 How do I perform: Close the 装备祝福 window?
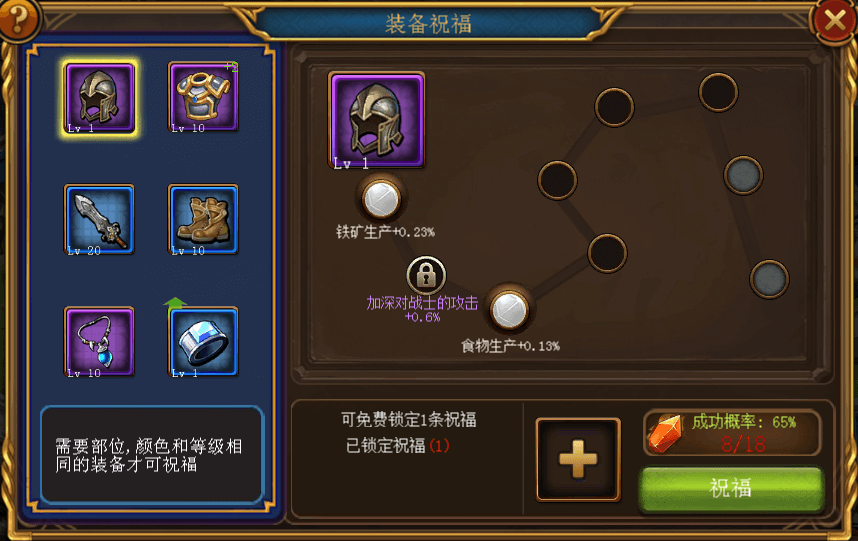834,21
